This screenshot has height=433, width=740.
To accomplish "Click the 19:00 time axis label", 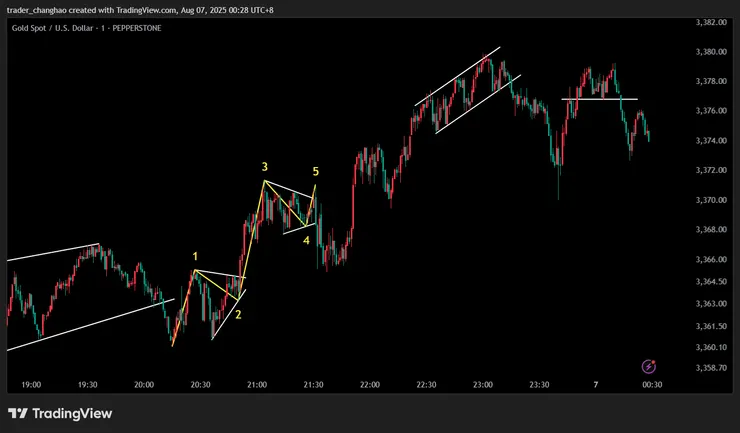I will (31, 385).
